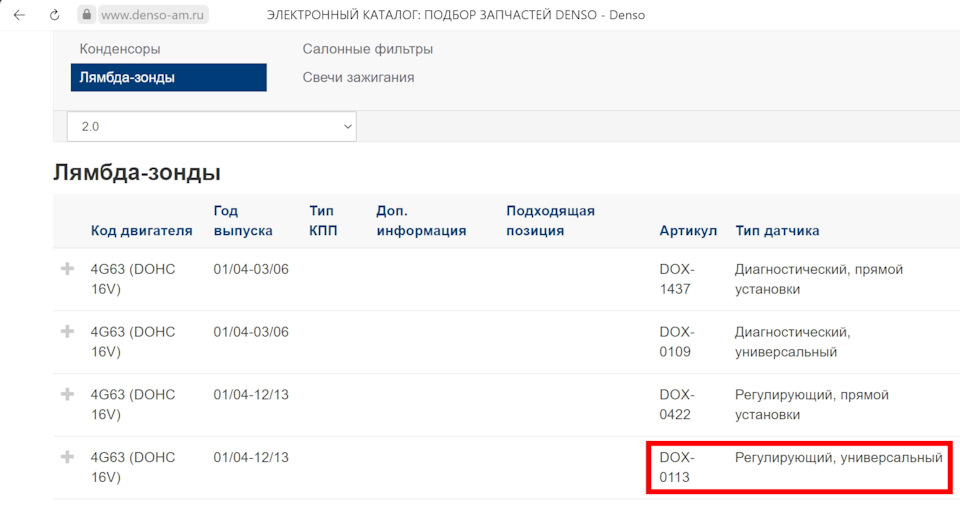Sort by the Код двигателя column header
The image size is (960, 511).
coord(141,231)
